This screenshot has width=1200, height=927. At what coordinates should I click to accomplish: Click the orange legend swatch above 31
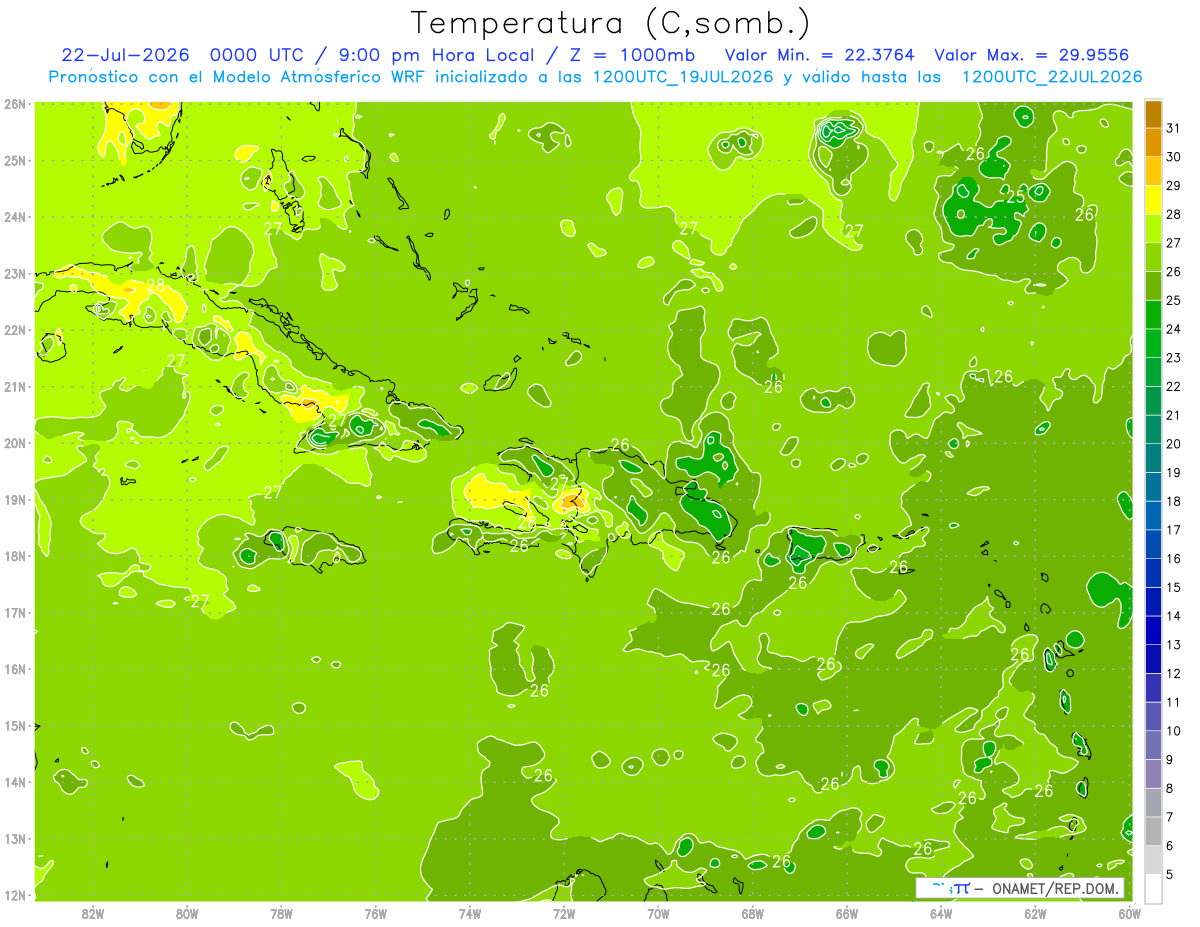click(1153, 113)
